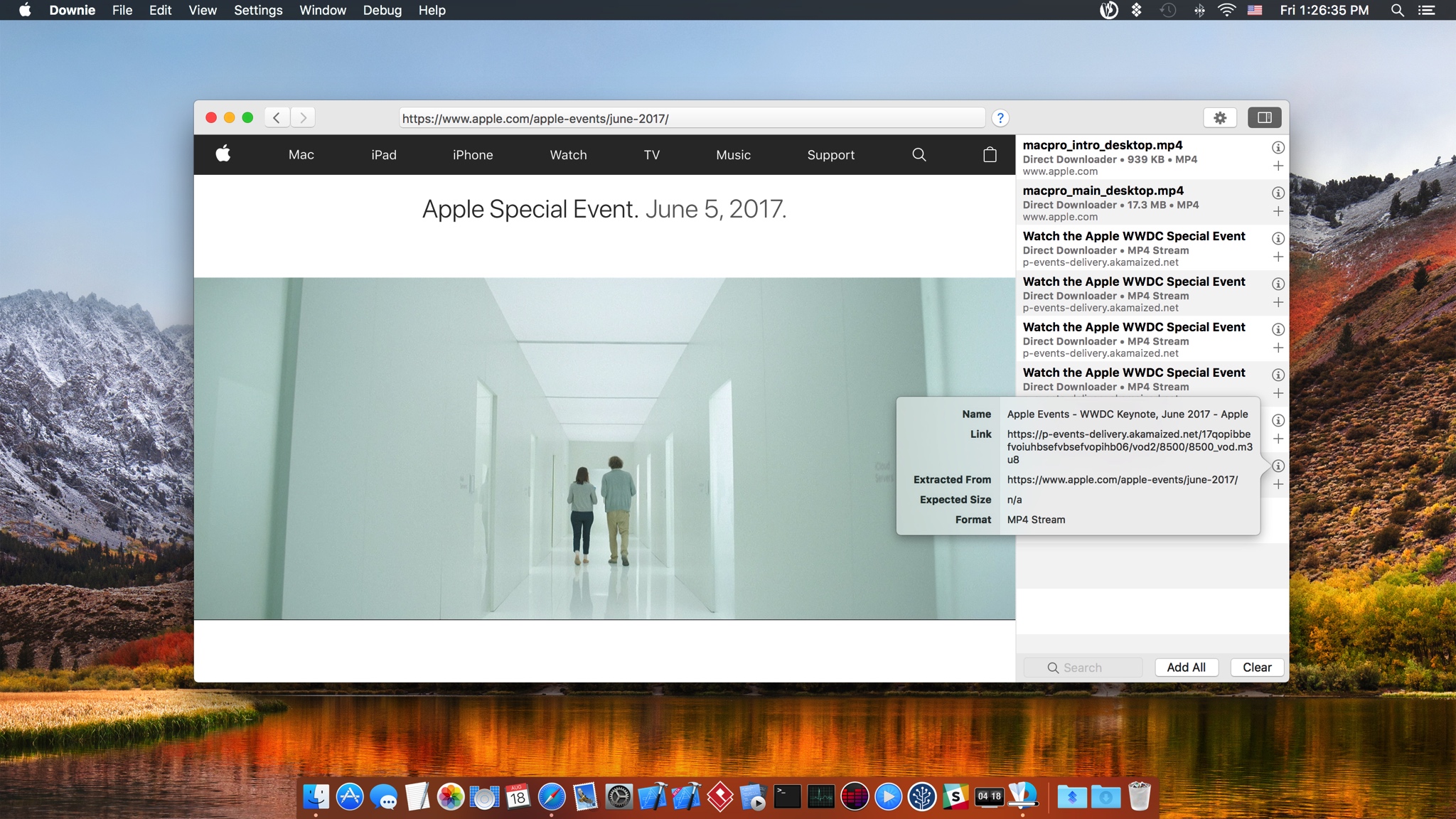Add macpro_intro_desktop.mp4 to download queue
The image size is (1456, 819).
coord(1278,166)
